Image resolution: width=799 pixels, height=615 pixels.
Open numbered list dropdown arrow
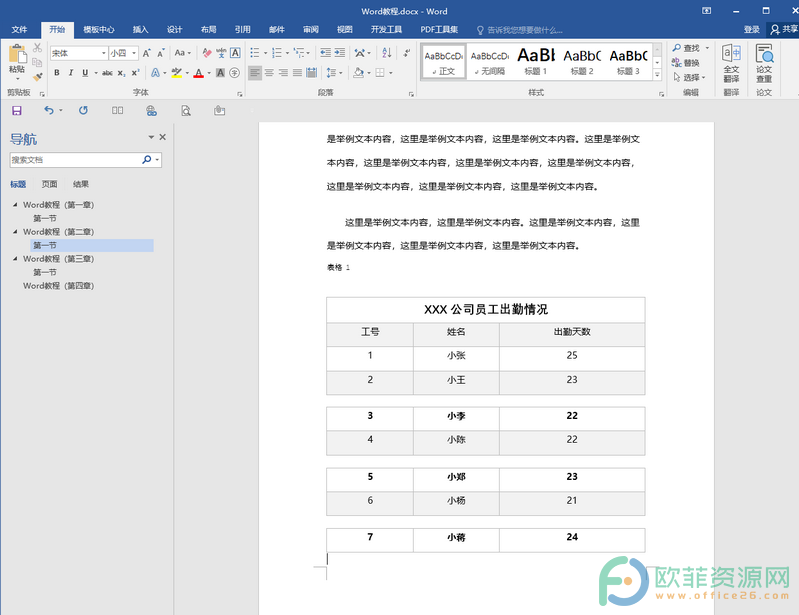(x=287, y=53)
